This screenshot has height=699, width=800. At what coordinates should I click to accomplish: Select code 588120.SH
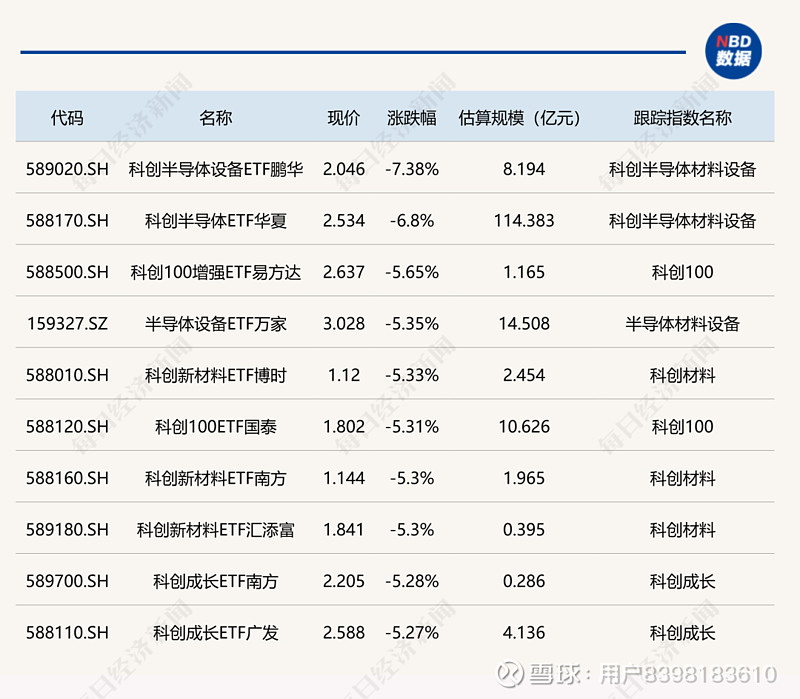point(67,426)
